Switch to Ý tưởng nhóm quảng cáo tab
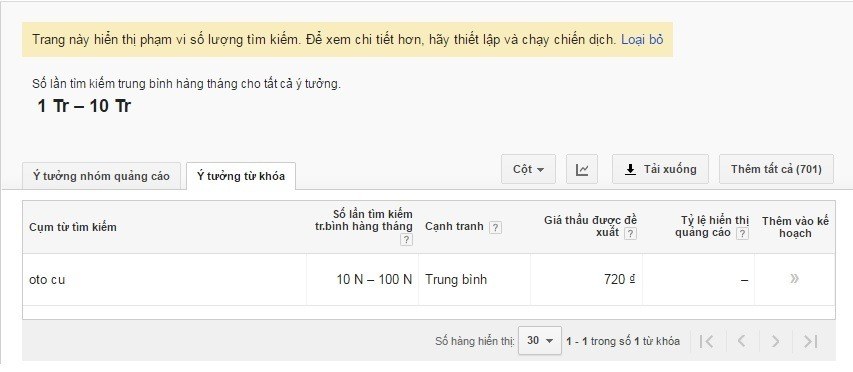 (x=101, y=176)
